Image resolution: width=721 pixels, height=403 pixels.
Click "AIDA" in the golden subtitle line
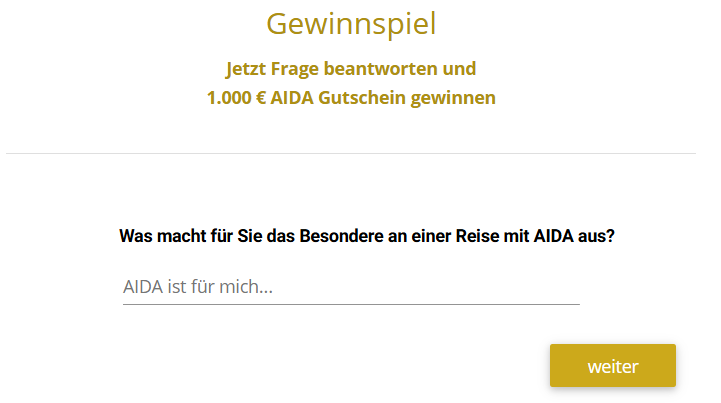coord(297,99)
